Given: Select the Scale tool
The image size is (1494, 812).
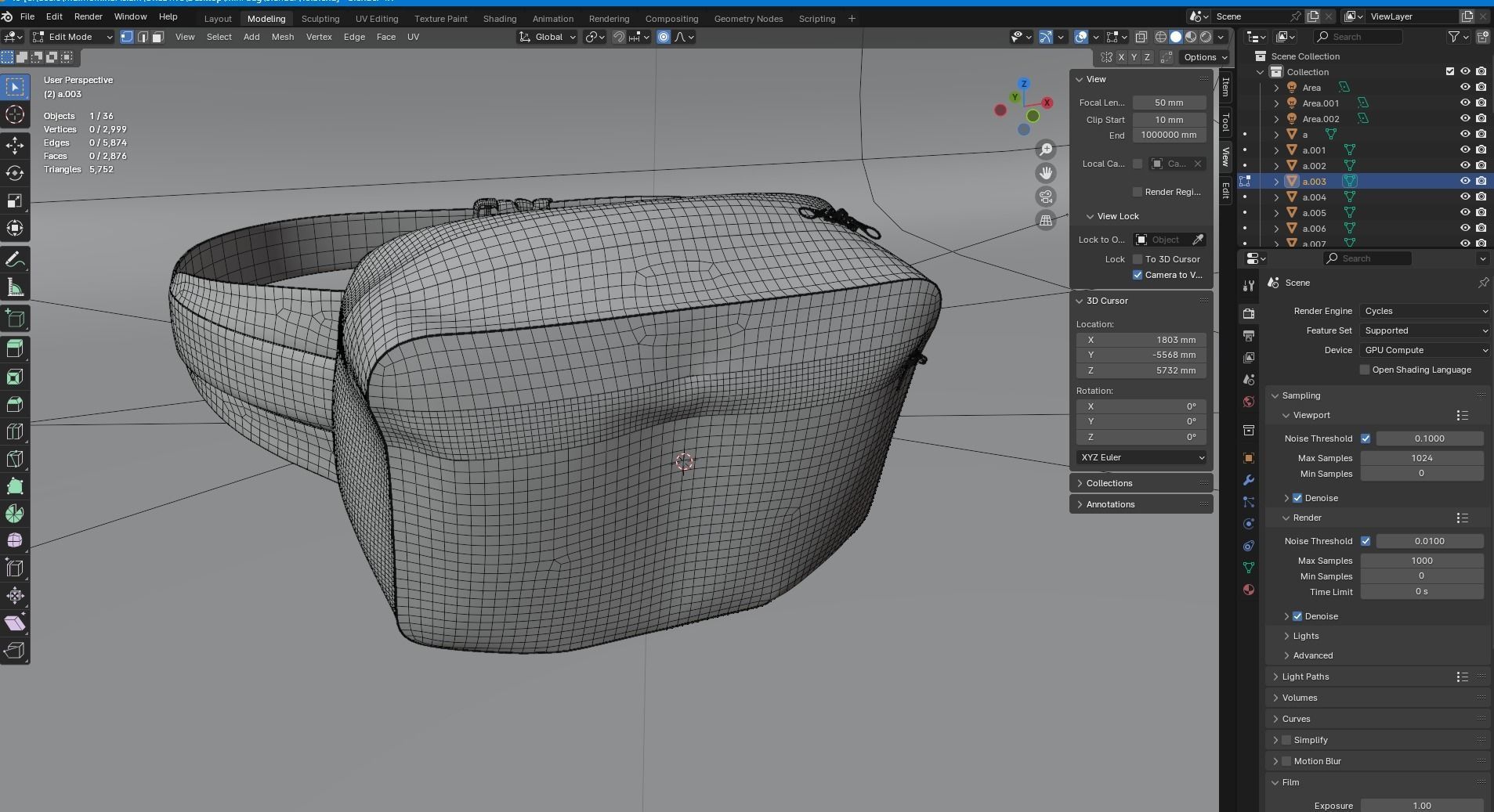Looking at the screenshot, I should tap(15, 201).
